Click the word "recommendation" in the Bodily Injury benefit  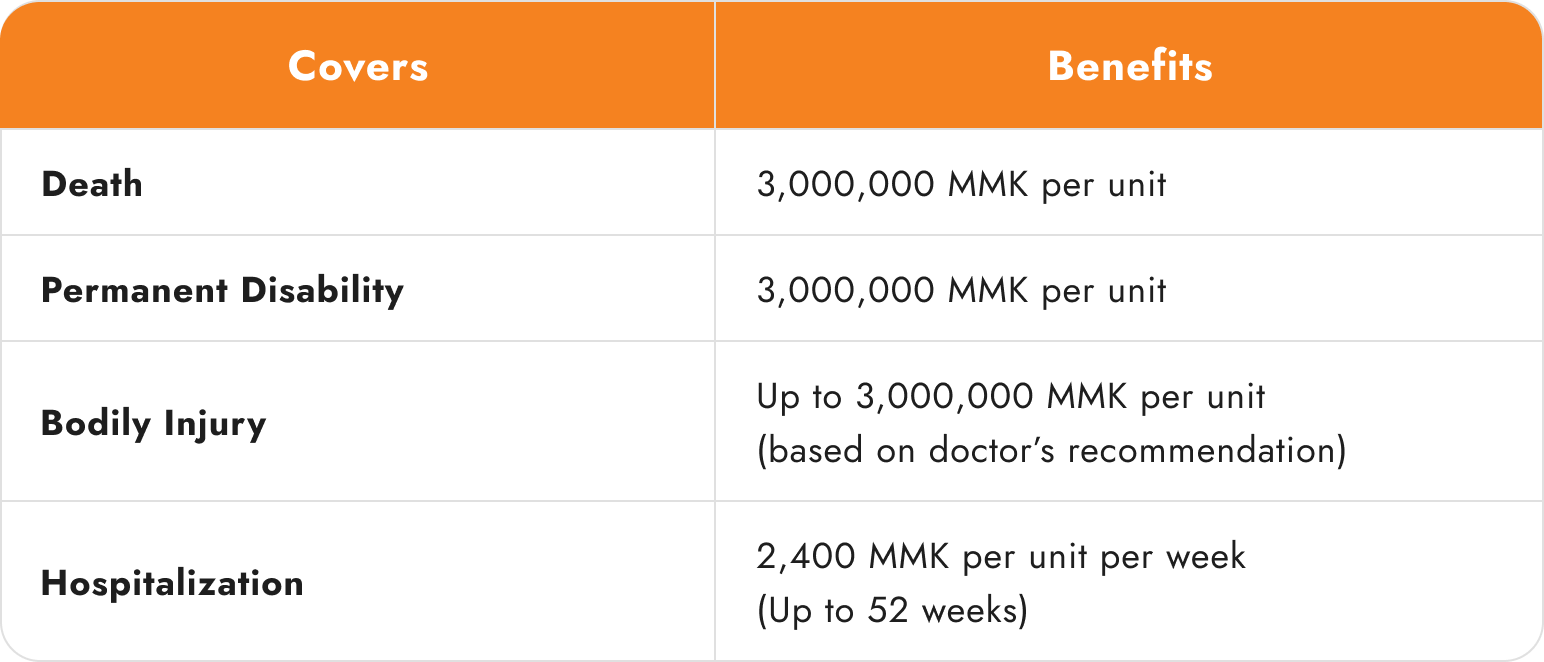tap(1202, 450)
